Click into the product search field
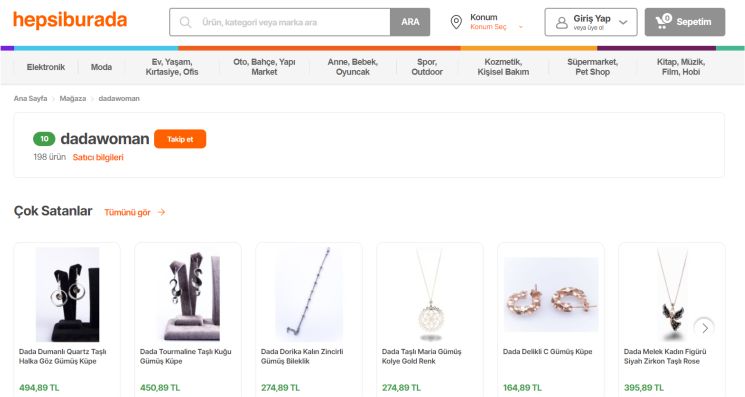The image size is (745, 397). tap(280, 22)
